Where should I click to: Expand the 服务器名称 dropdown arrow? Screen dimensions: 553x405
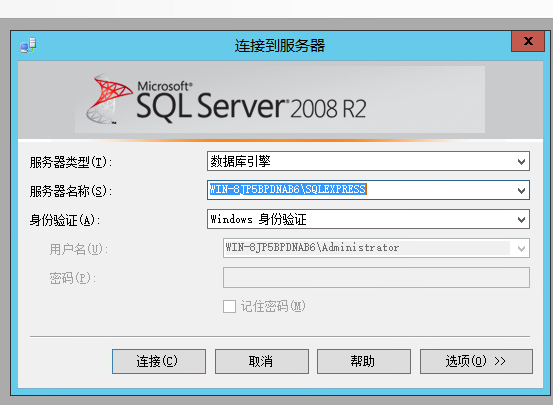tap(521, 191)
